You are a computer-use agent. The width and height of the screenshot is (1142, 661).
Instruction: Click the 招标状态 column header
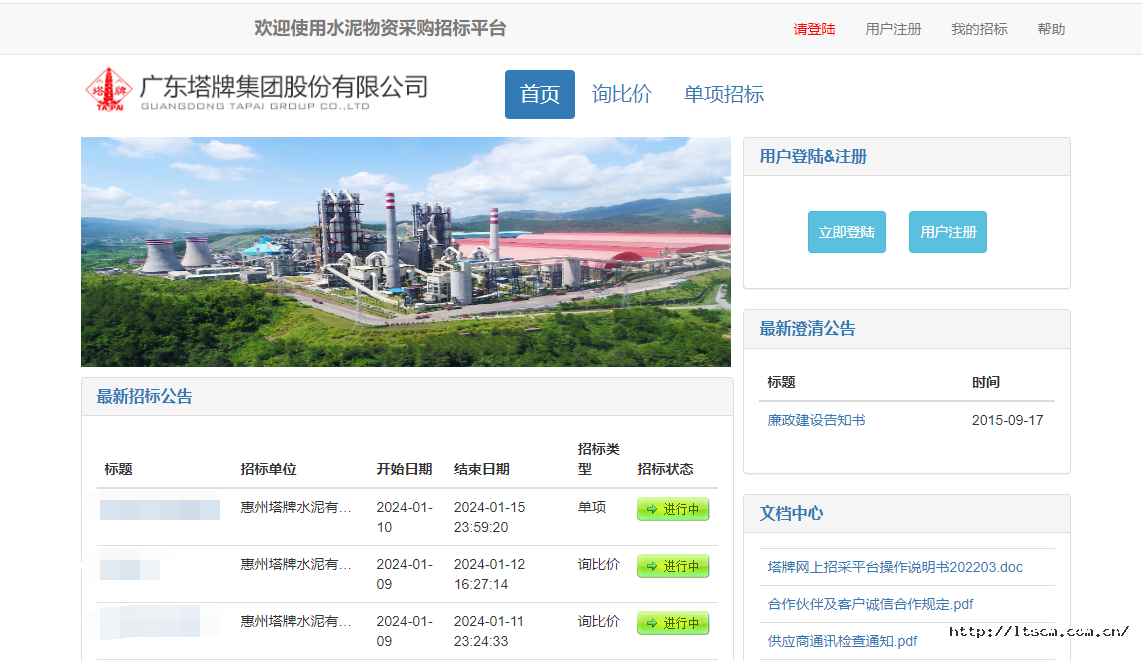coord(665,470)
